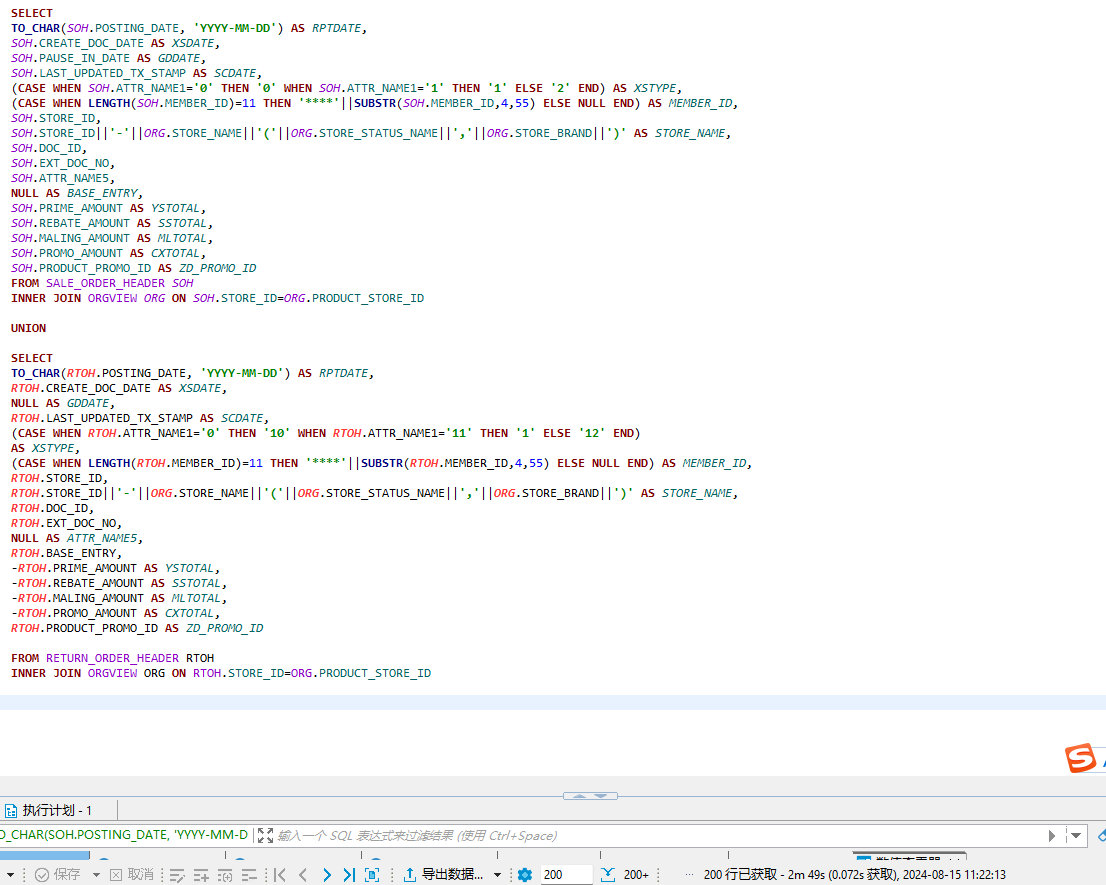Go to next row arrow

coord(327,875)
